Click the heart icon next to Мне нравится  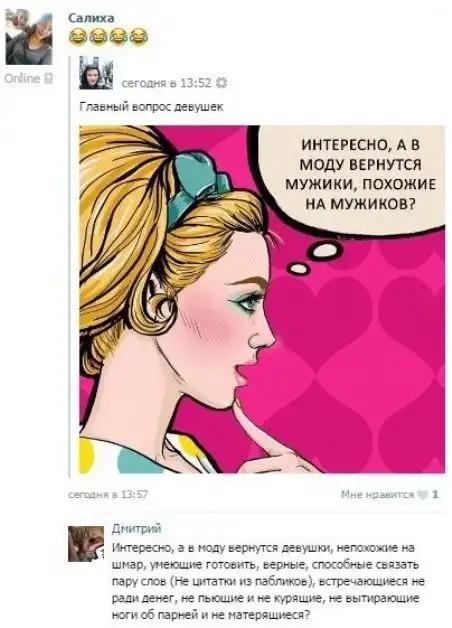423,495
